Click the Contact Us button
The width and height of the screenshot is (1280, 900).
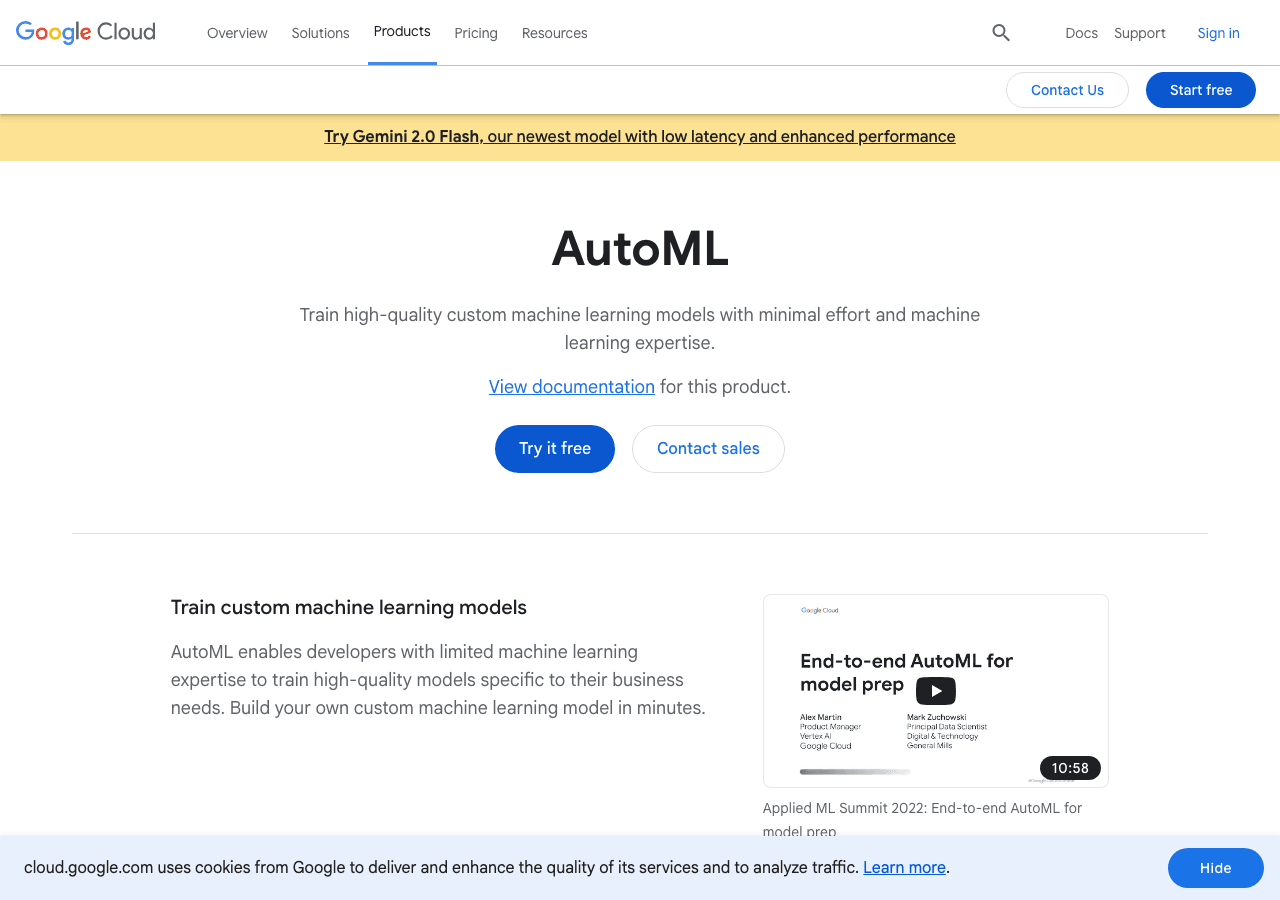pos(1067,90)
